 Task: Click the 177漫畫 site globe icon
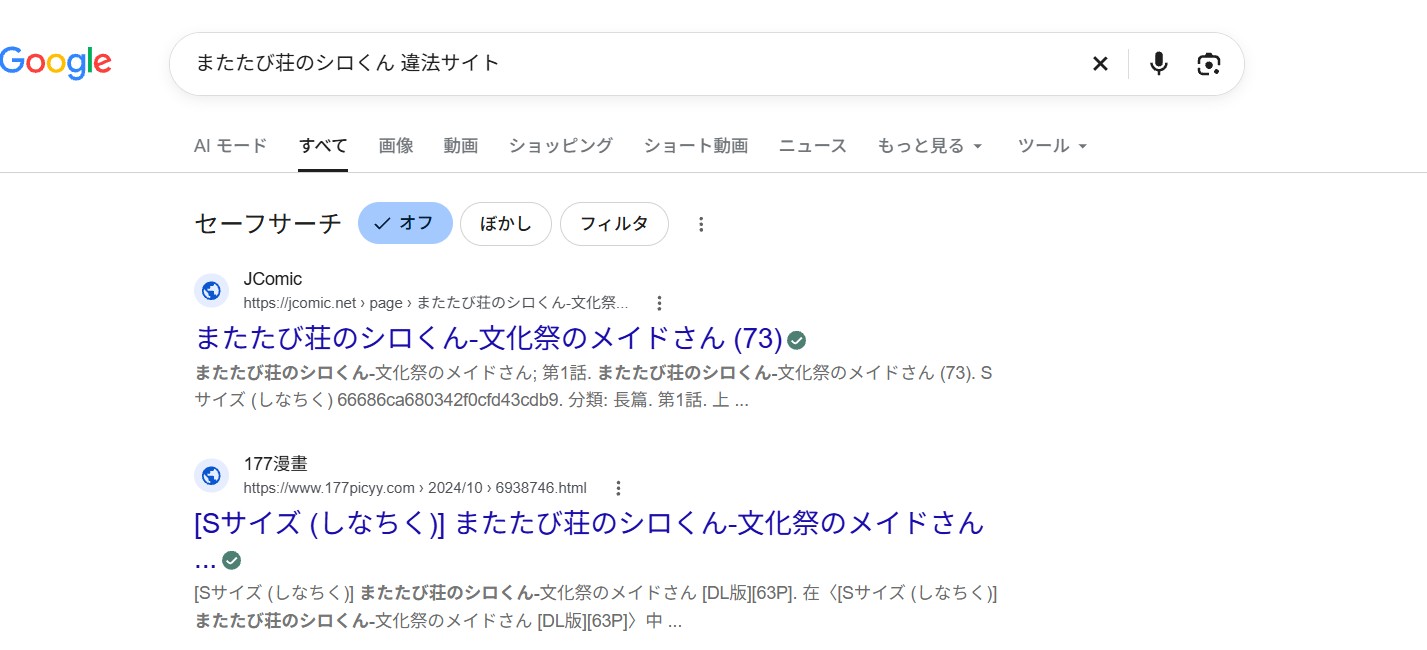tap(211, 475)
